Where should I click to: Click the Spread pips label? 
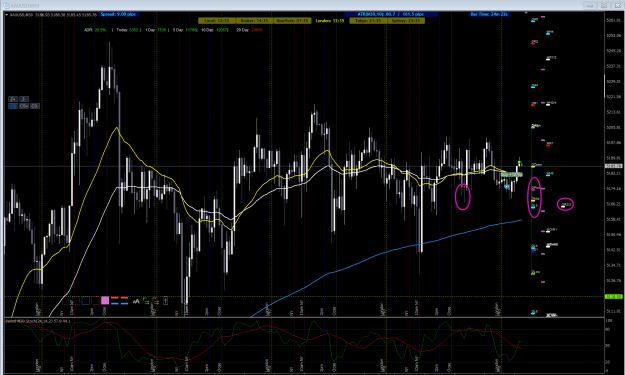click(x=118, y=14)
